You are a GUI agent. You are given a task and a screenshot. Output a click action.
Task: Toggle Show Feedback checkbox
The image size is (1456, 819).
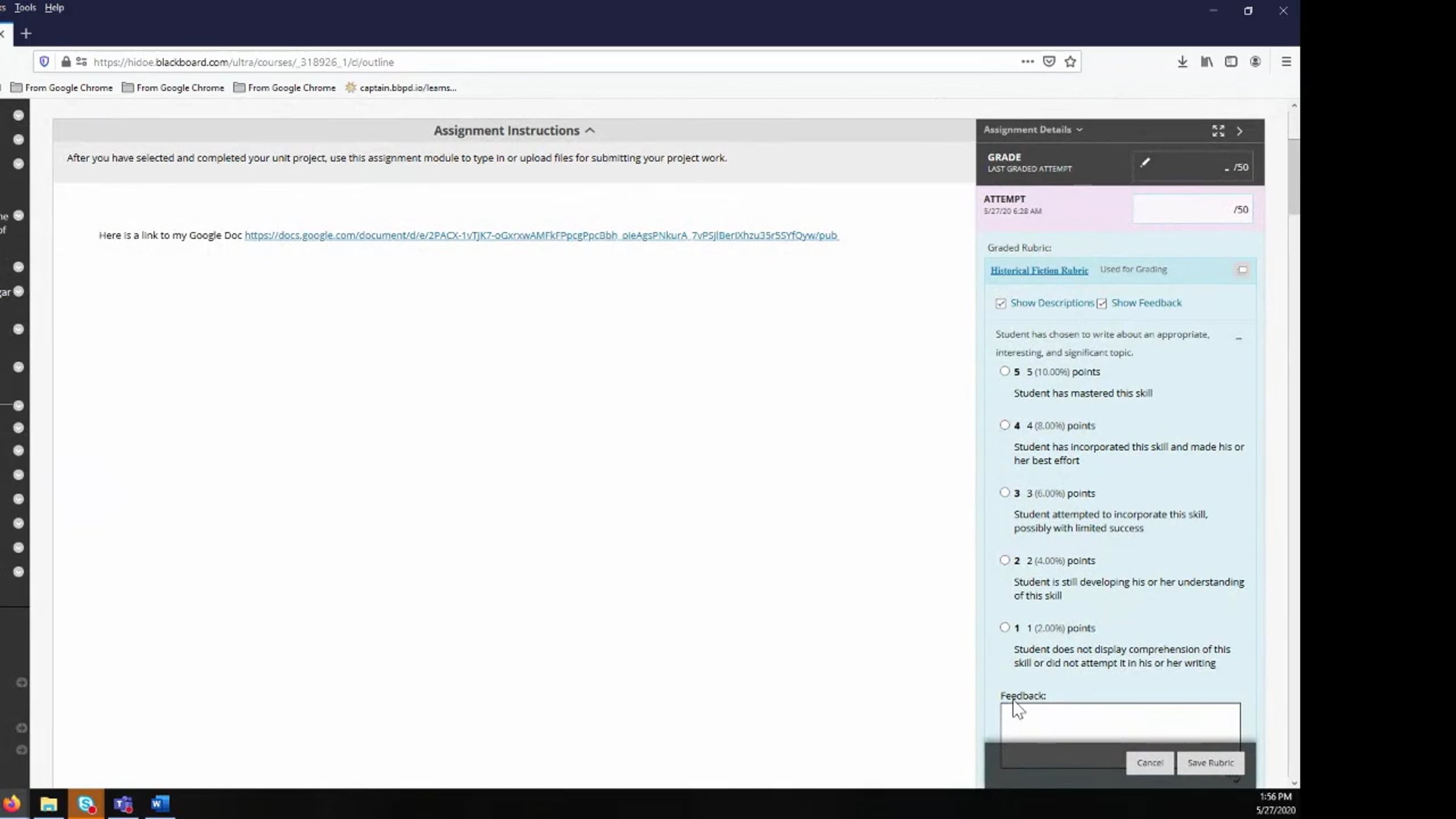(x=1102, y=303)
